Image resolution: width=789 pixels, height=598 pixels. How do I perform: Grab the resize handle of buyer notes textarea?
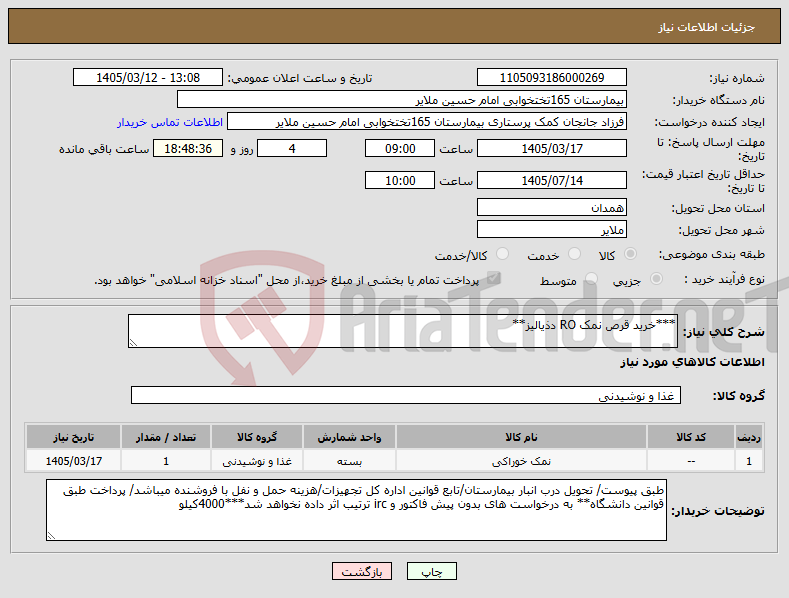pyautogui.click(x=51, y=536)
